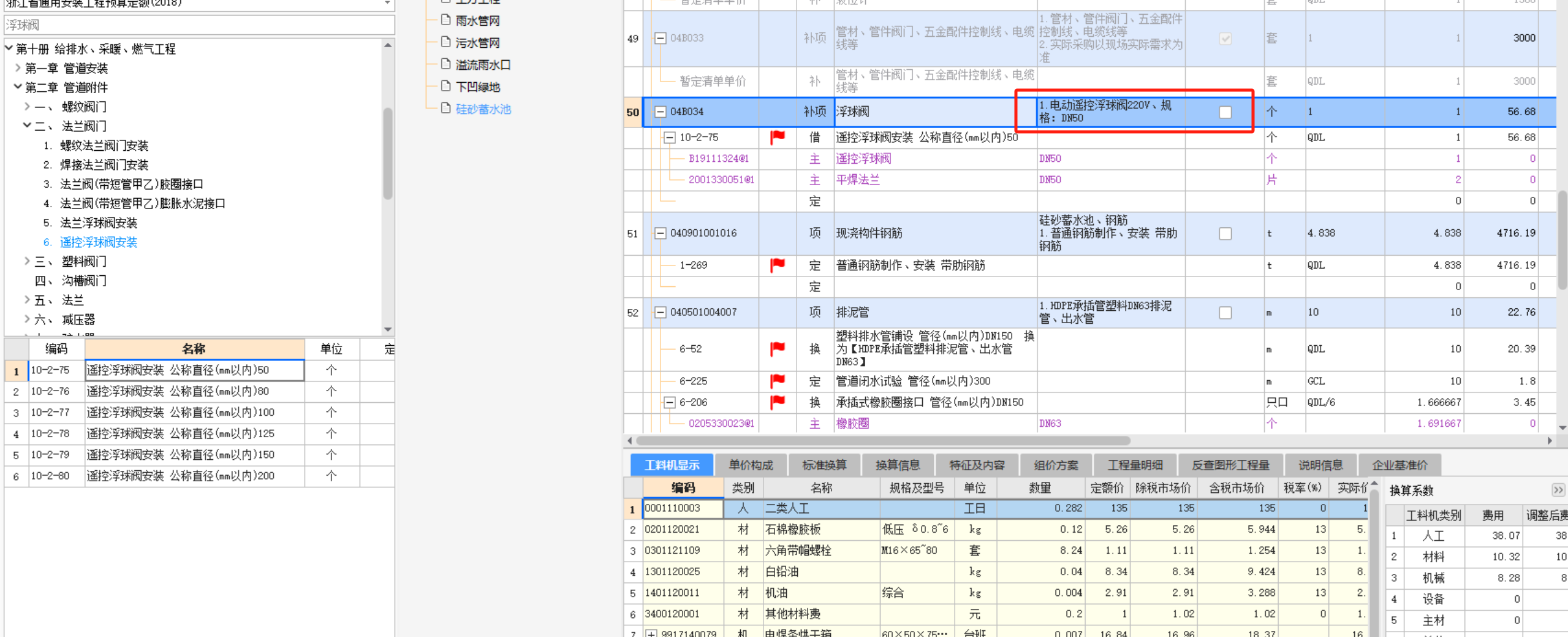Switch to 反查图形工程量 tab

click(x=1230, y=465)
